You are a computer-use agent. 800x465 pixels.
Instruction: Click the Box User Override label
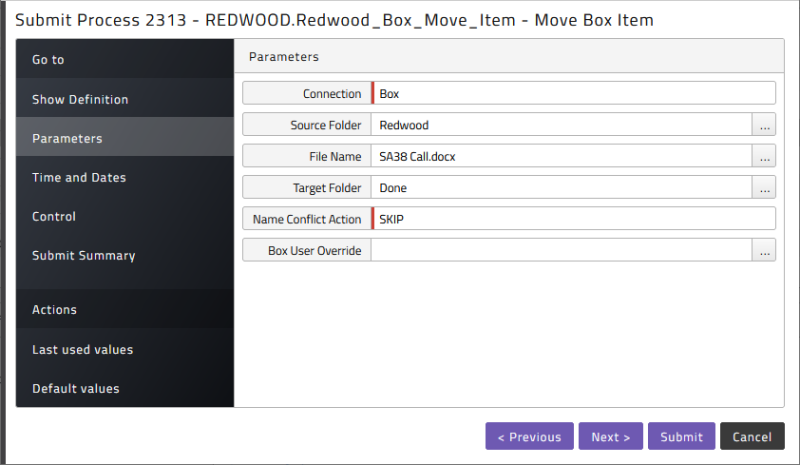[314, 251]
